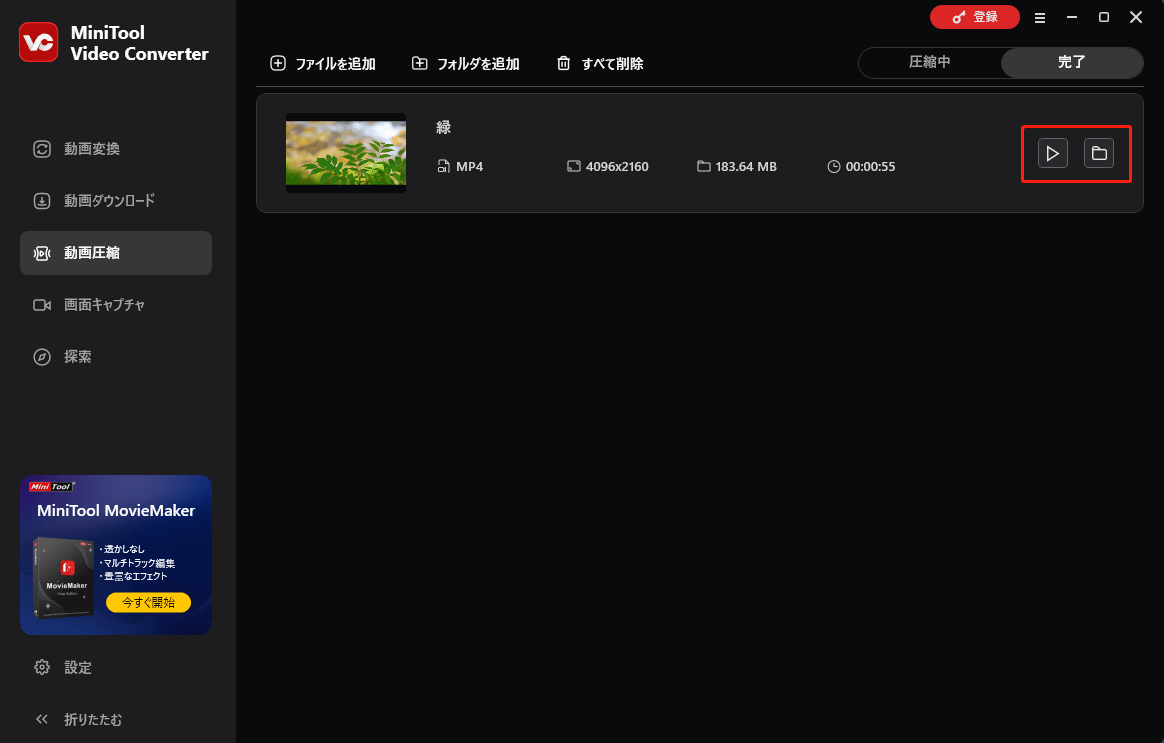Click the MiniTool MovieMaker banner title
Image resolution: width=1164 pixels, height=743 pixels.
[116, 511]
